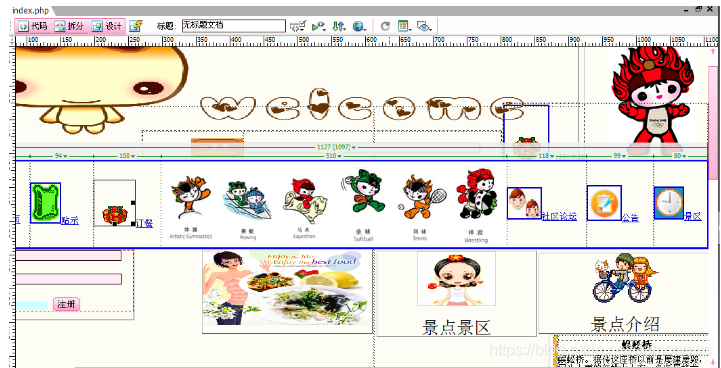Open the validate markup check icon

point(298,27)
